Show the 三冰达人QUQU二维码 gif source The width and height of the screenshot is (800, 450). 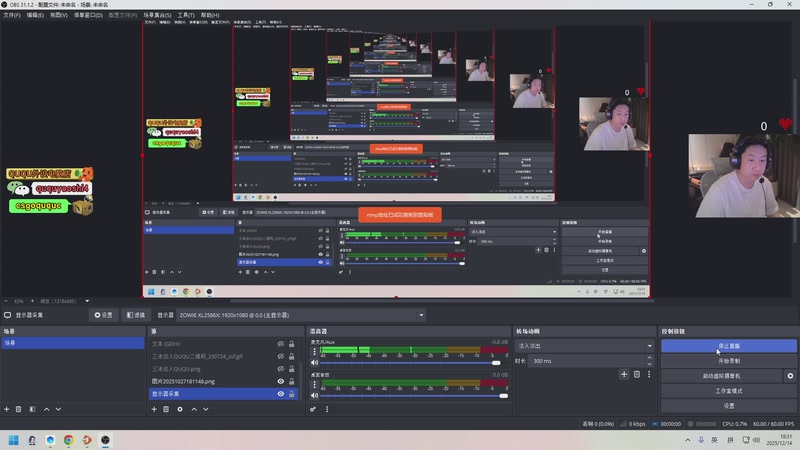click(x=281, y=356)
